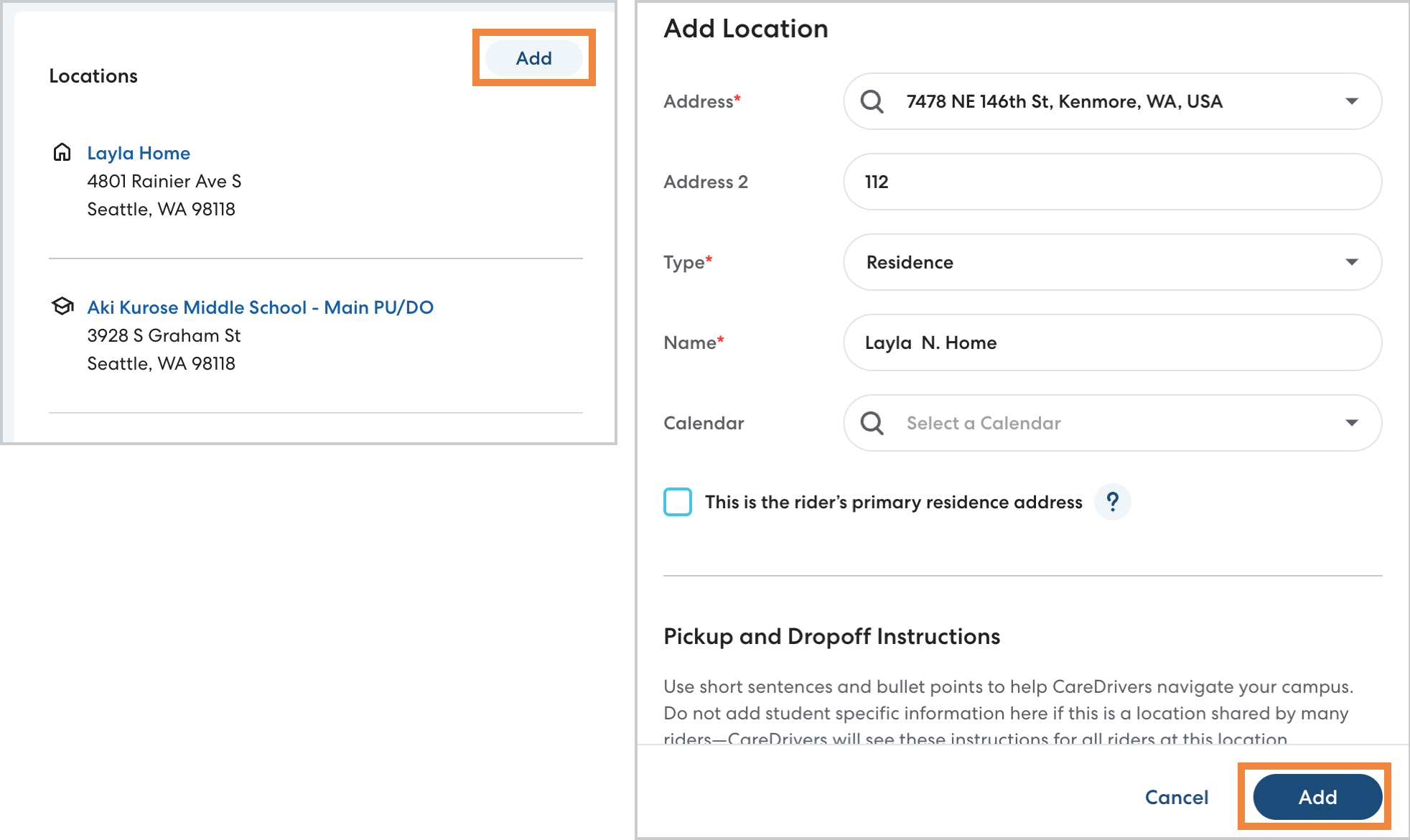Click the Address 2 field containing 112
Viewport: 1410px width, 840px height.
pos(1111,182)
